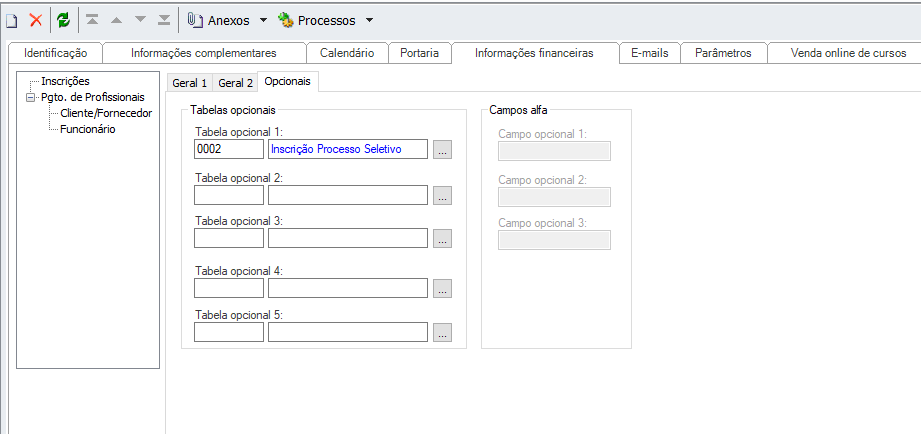Screen dimensions: 921x434
Task: Click the red delete X icon
Action: pos(36,20)
